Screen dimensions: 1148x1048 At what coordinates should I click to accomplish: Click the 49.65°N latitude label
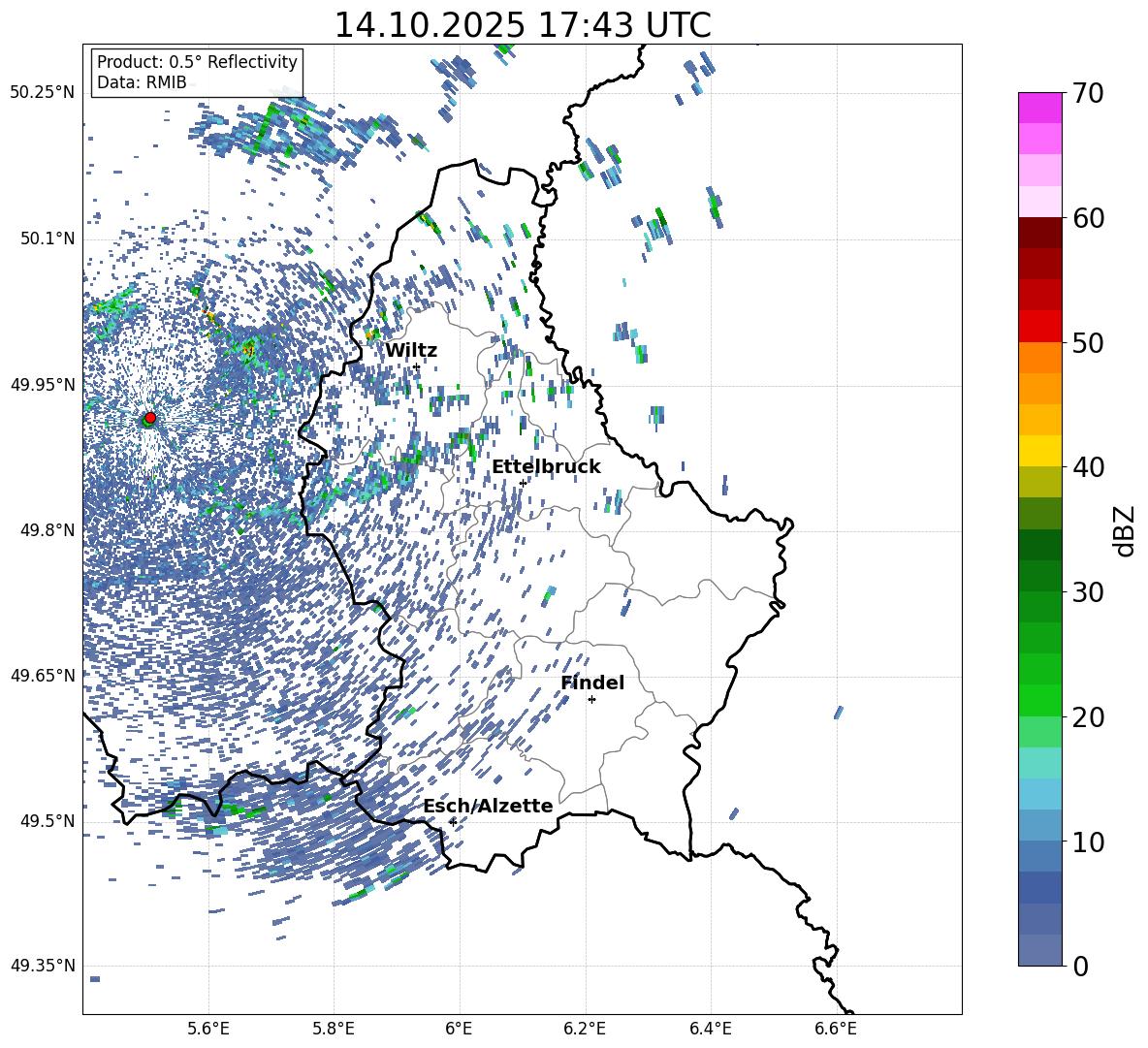pyautogui.click(x=43, y=675)
